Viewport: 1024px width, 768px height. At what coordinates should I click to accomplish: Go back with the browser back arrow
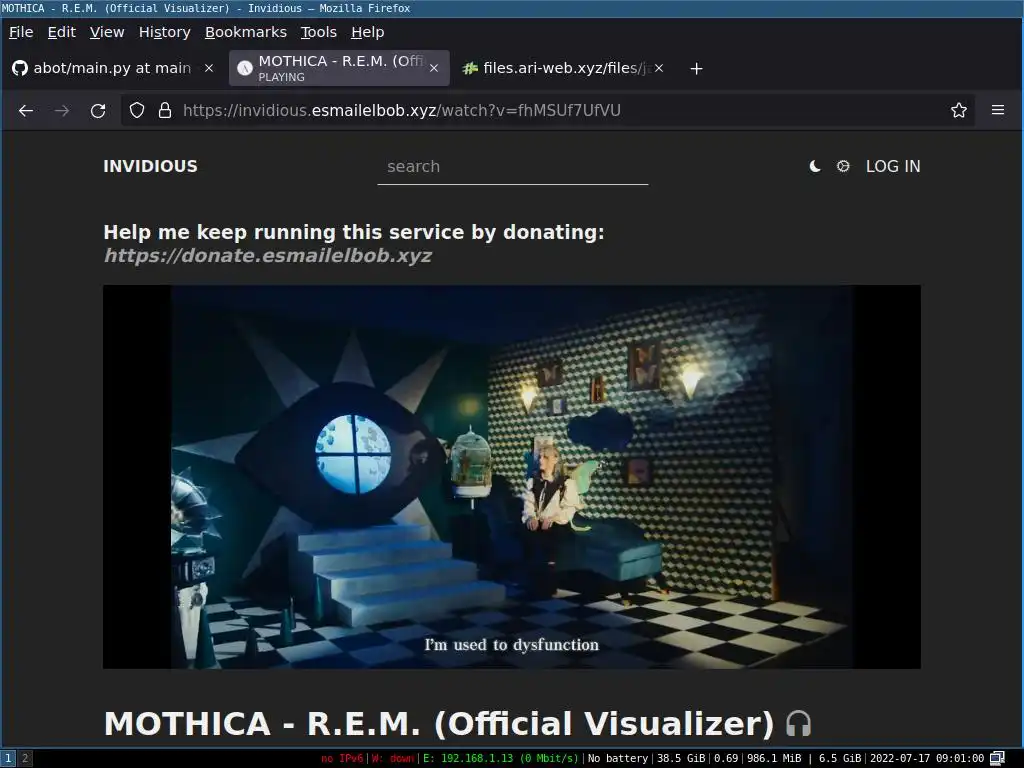pos(26,110)
